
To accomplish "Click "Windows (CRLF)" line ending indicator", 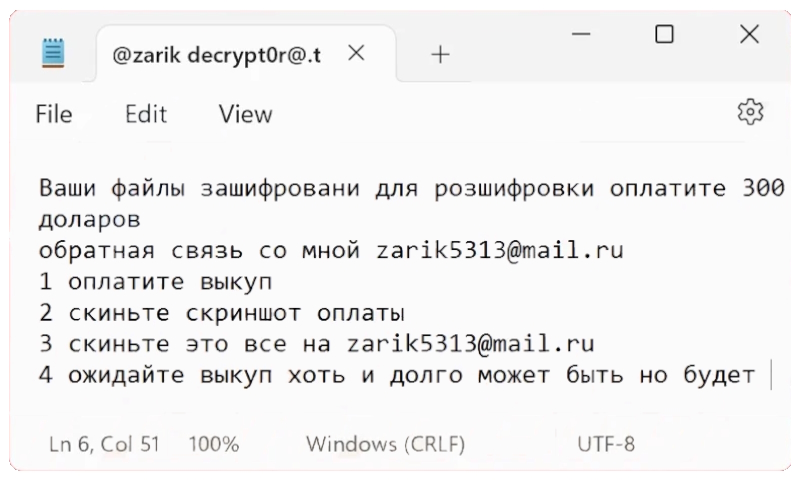I will coord(385,443).
